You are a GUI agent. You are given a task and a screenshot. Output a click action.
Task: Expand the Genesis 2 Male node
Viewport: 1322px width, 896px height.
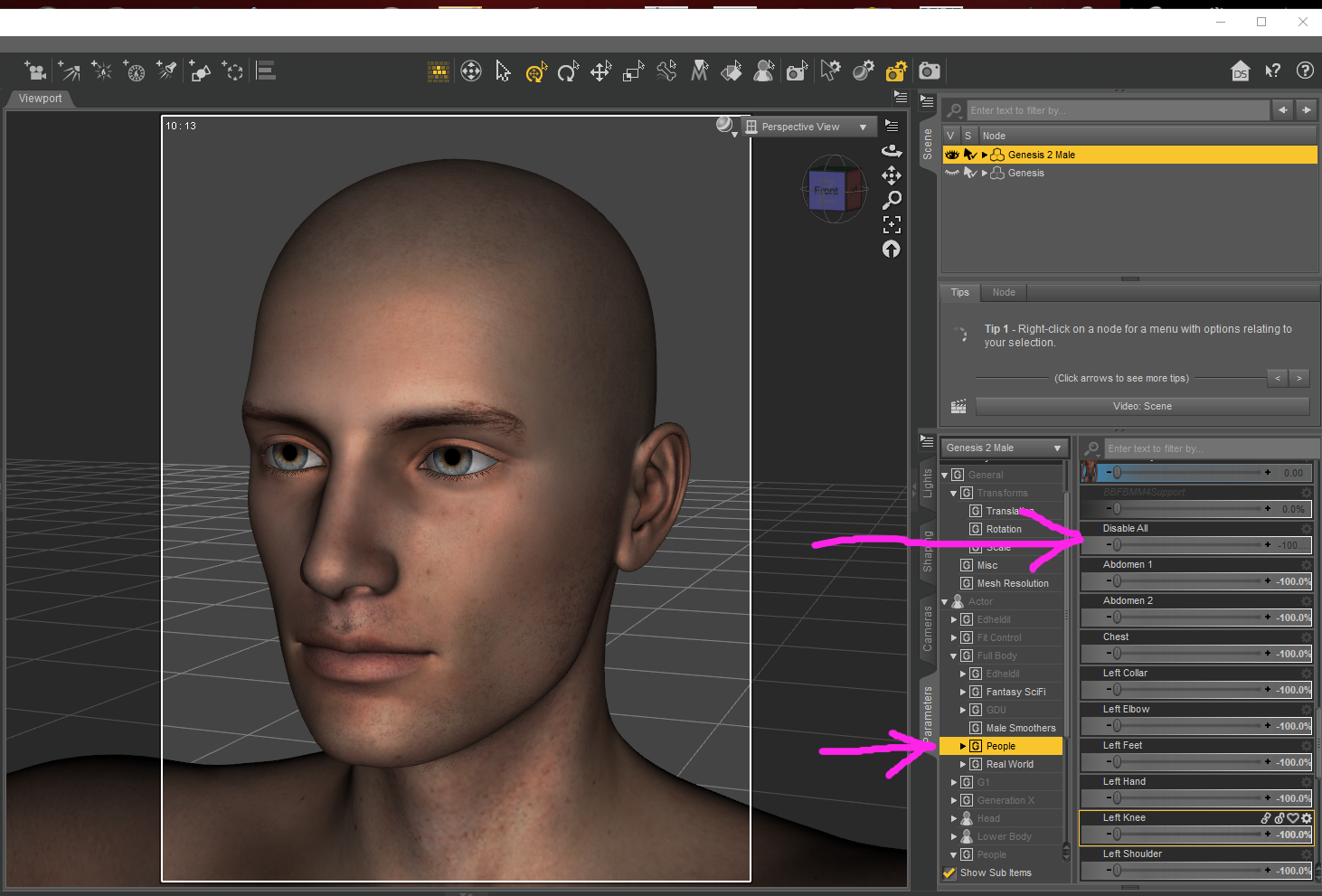click(985, 155)
